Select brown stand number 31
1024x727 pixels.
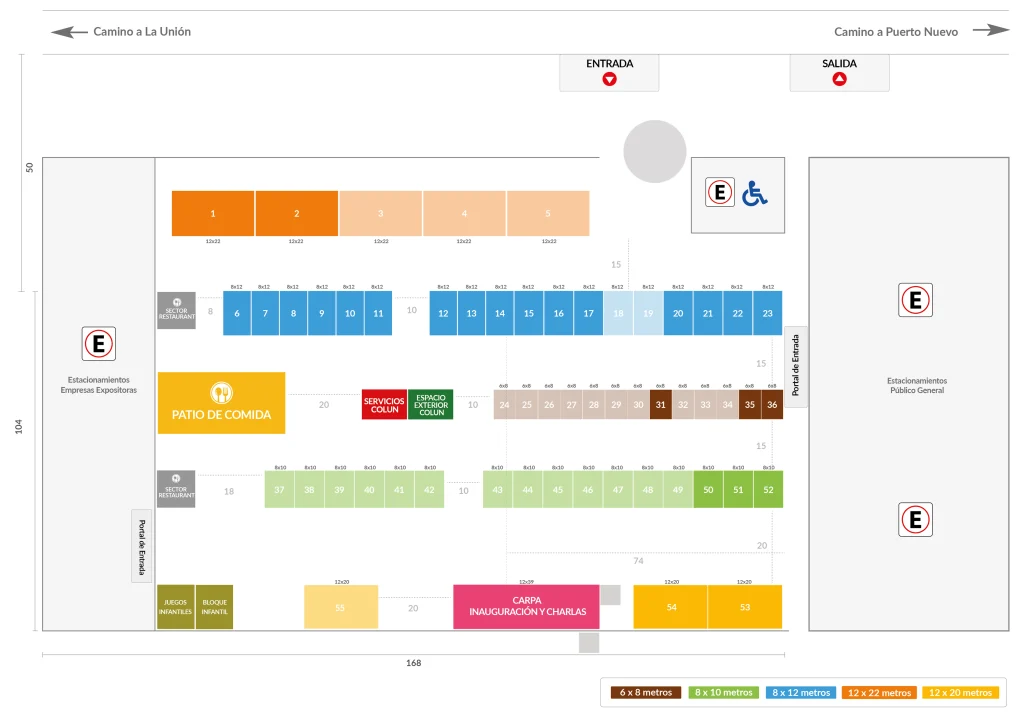pyautogui.click(x=661, y=405)
